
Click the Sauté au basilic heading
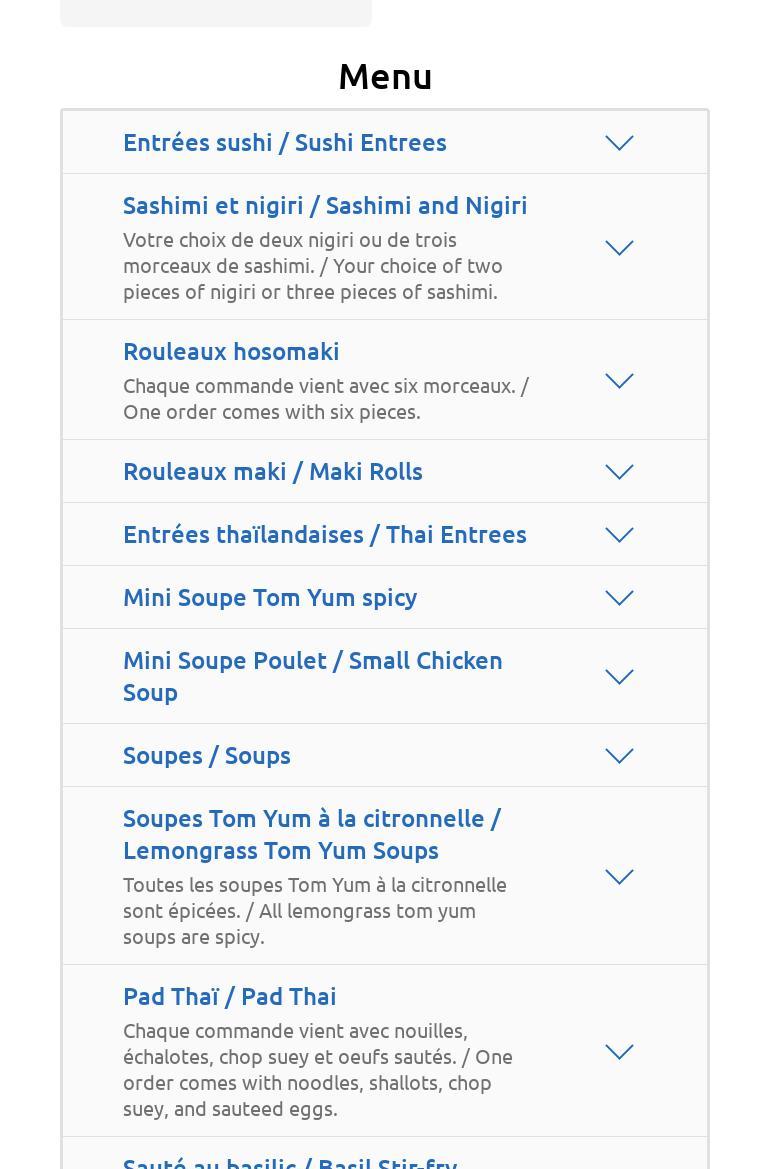[x=289, y=1162]
